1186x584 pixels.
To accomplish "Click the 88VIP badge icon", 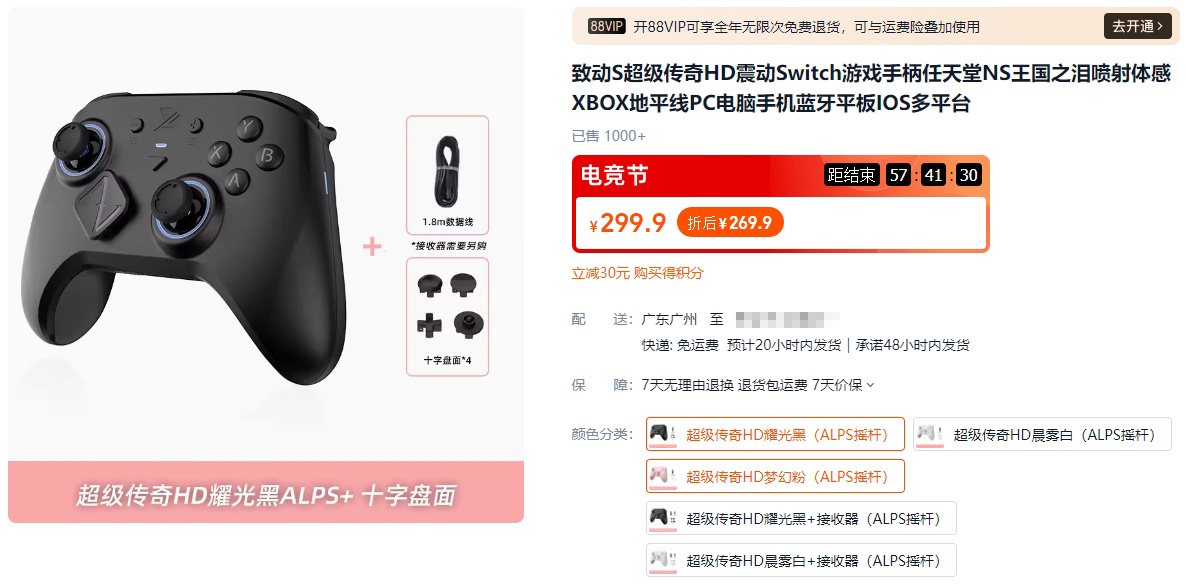I will (607, 26).
